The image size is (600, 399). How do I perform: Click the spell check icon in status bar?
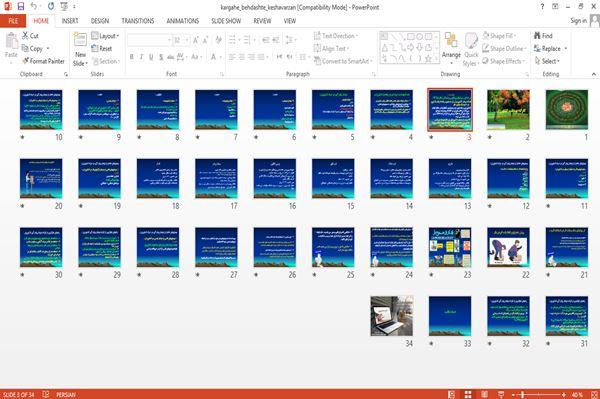[x=46, y=394]
